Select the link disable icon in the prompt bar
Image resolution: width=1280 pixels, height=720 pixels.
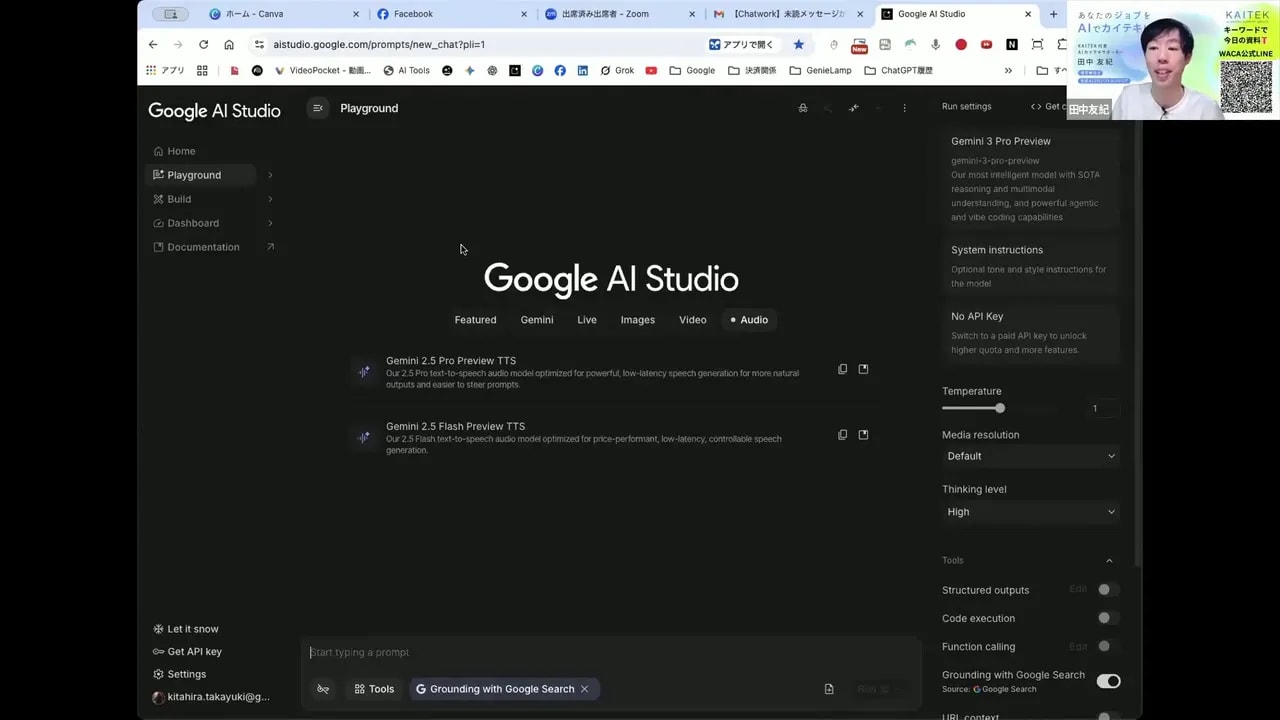tap(322, 688)
